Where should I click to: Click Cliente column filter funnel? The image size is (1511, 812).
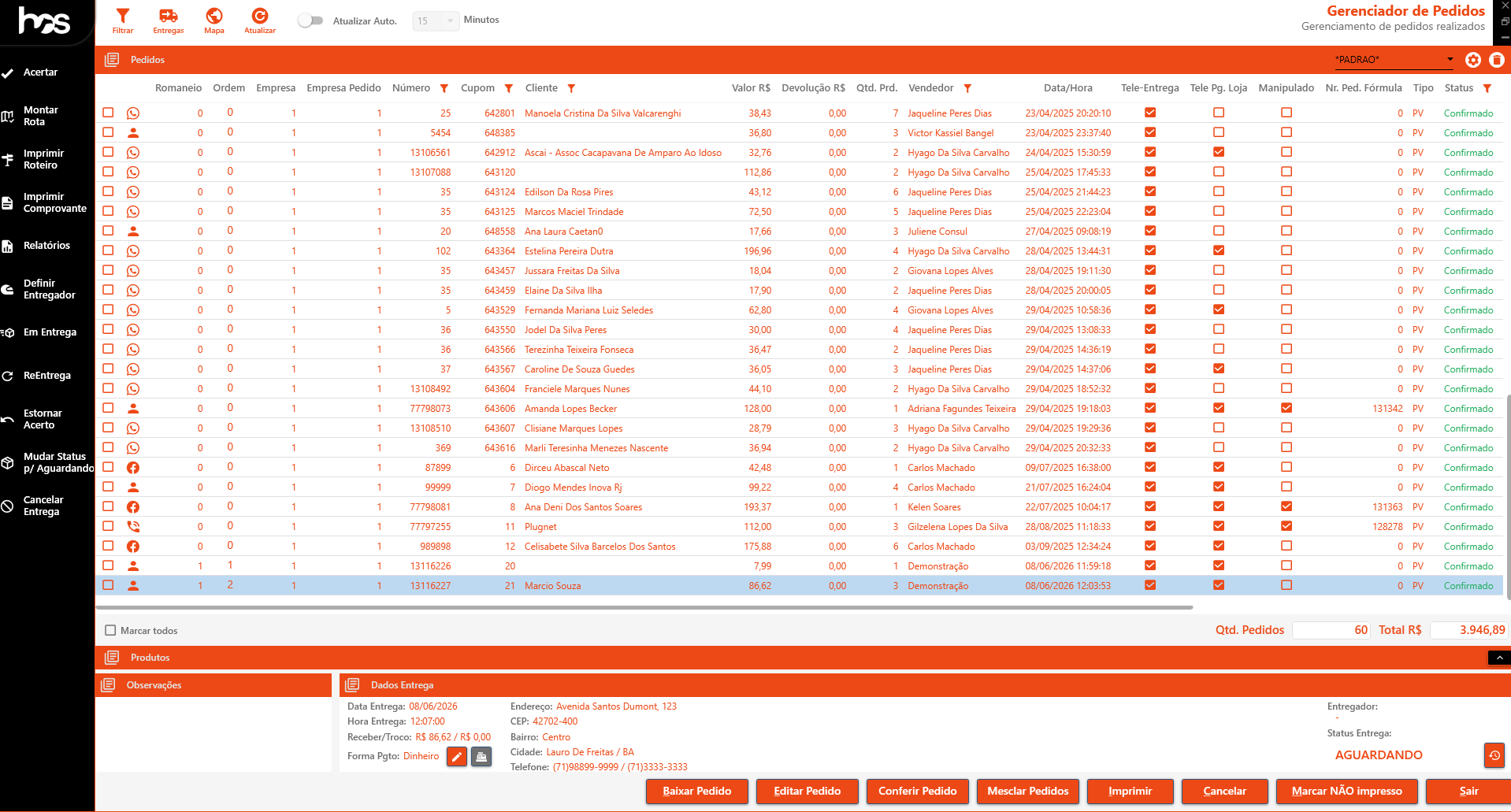coord(572,88)
